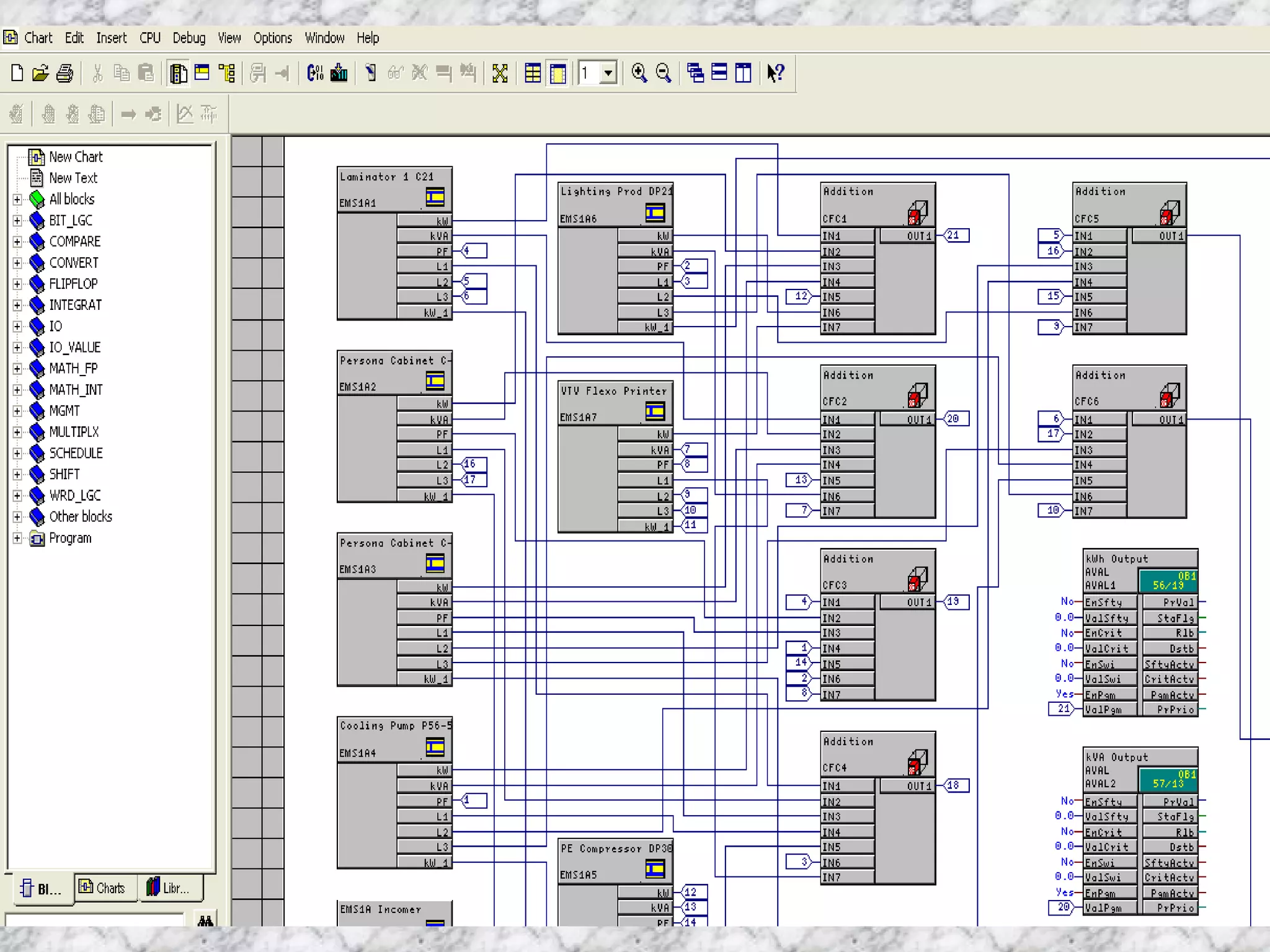Switch to the Libraries tab

(169, 888)
